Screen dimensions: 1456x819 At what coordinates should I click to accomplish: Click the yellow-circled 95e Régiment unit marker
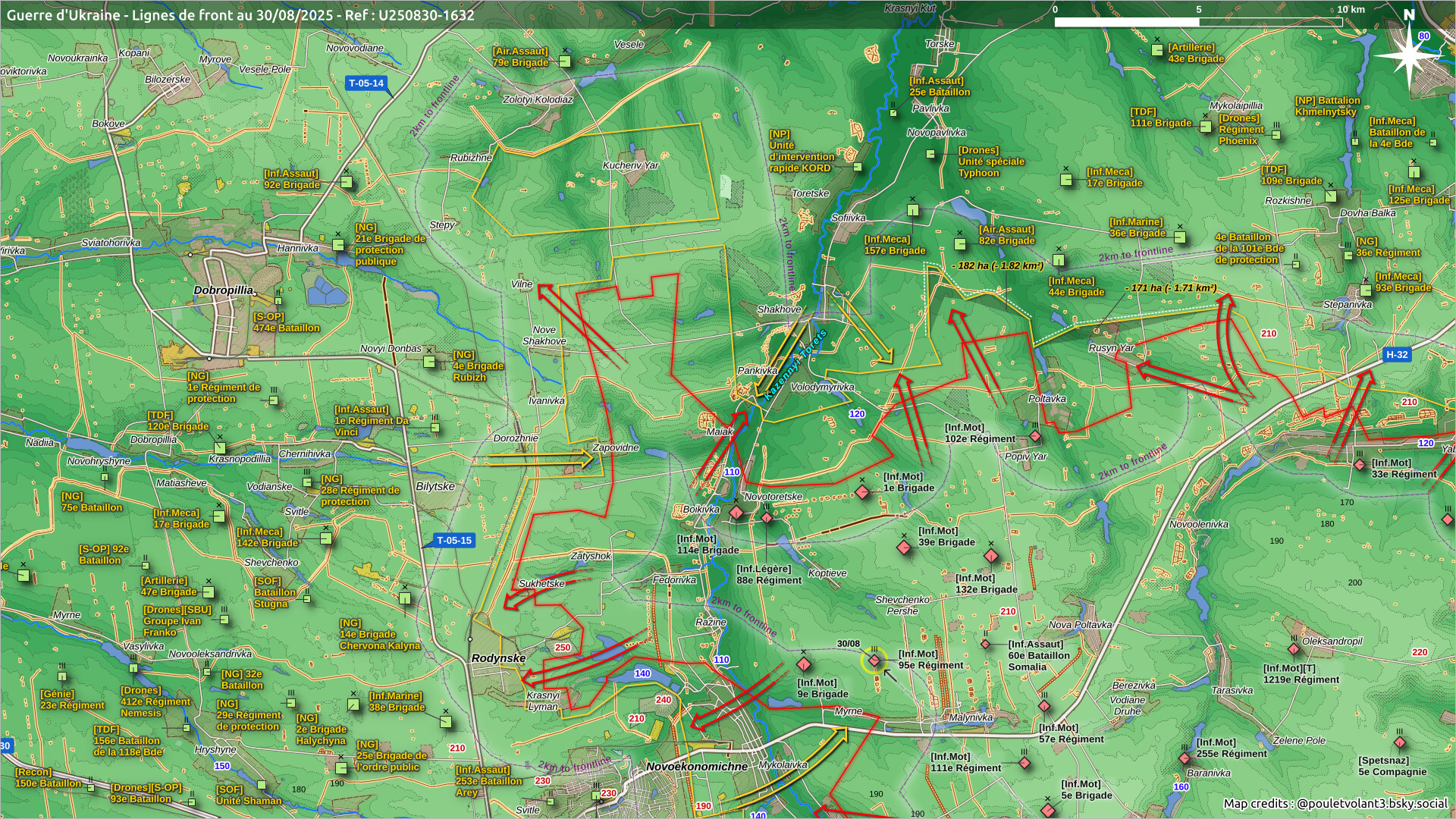click(x=874, y=661)
